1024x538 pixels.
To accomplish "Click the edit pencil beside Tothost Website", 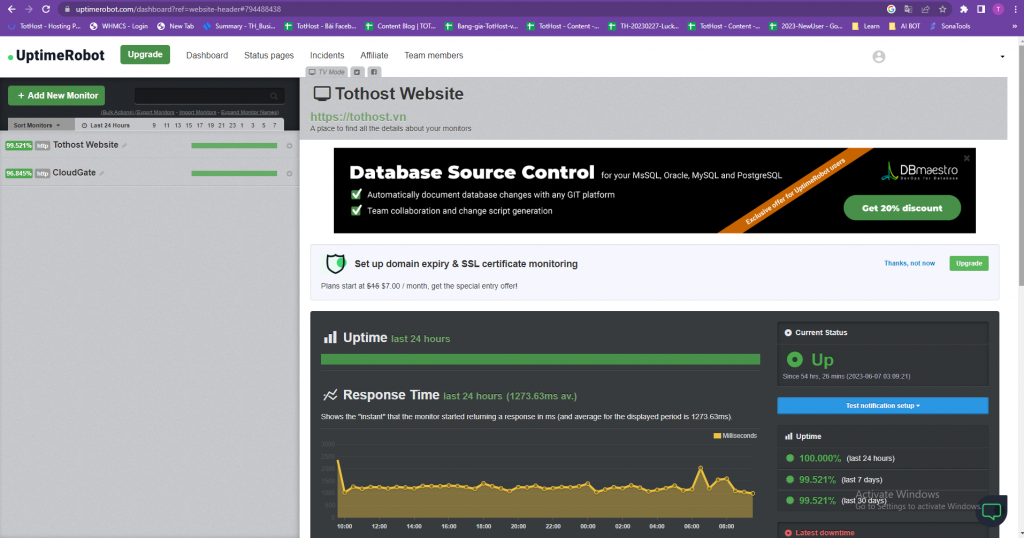I will coord(124,146).
